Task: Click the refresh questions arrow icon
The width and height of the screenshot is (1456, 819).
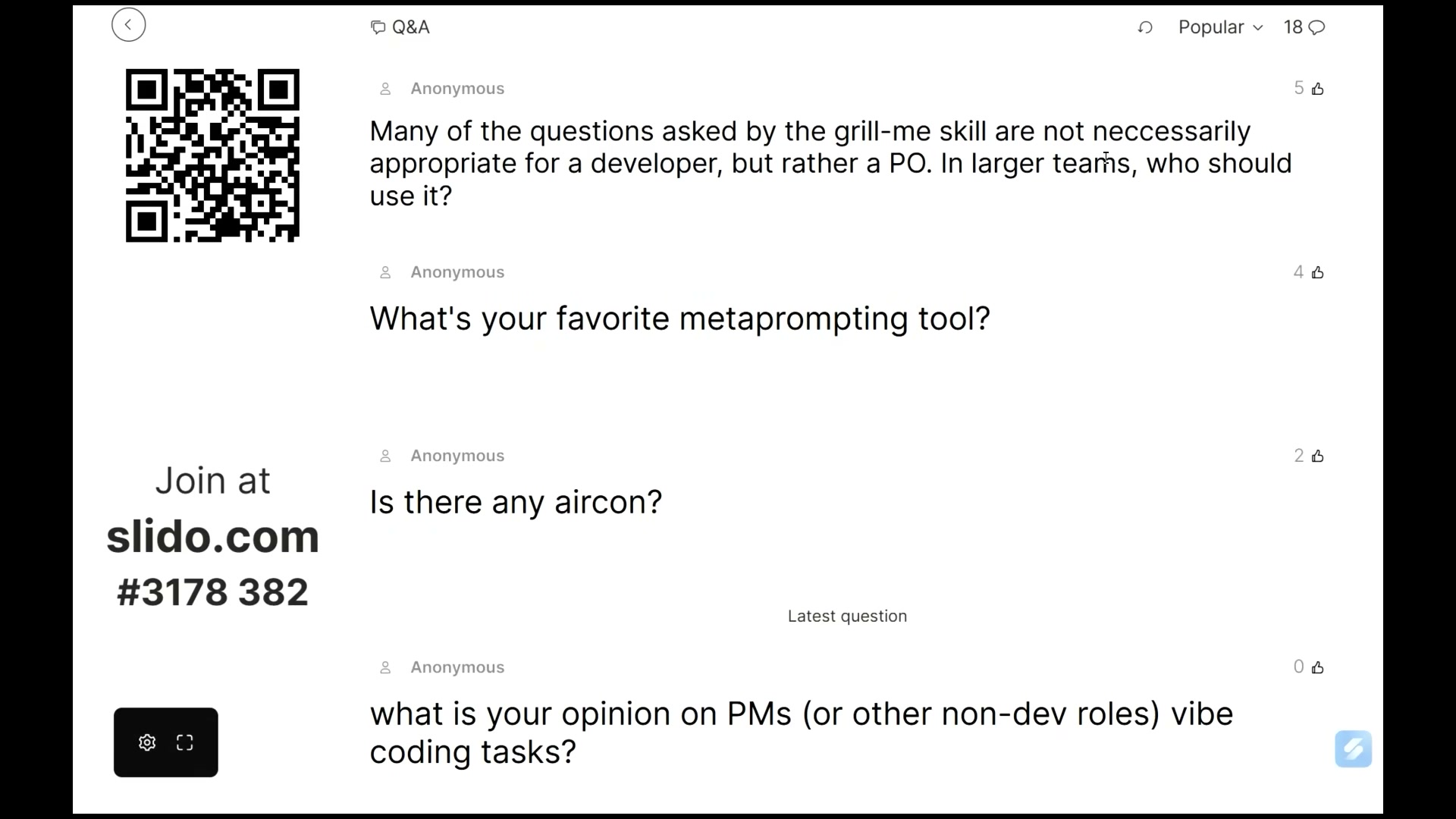Action: tap(1145, 28)
